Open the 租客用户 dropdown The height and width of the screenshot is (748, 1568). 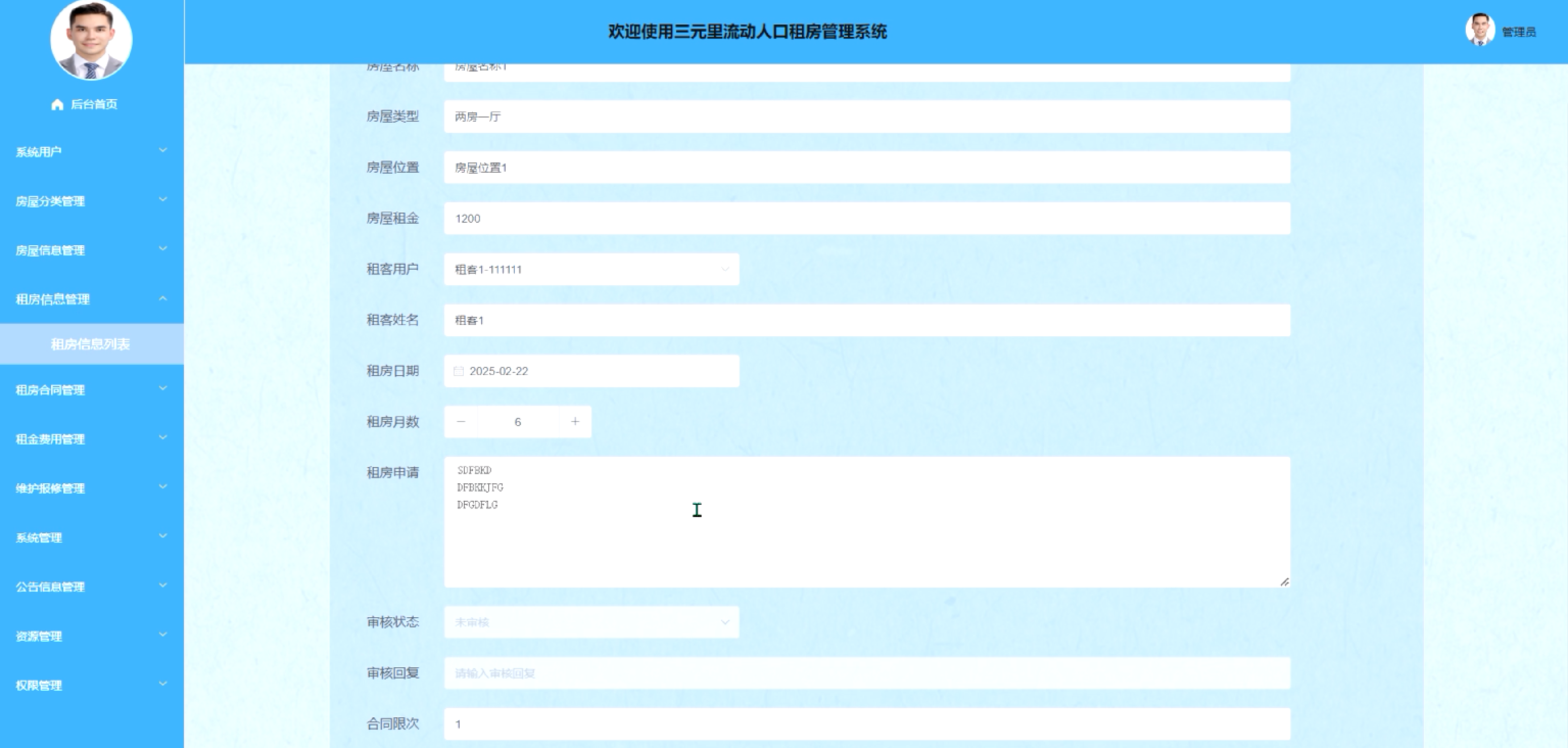coord(591,269)
